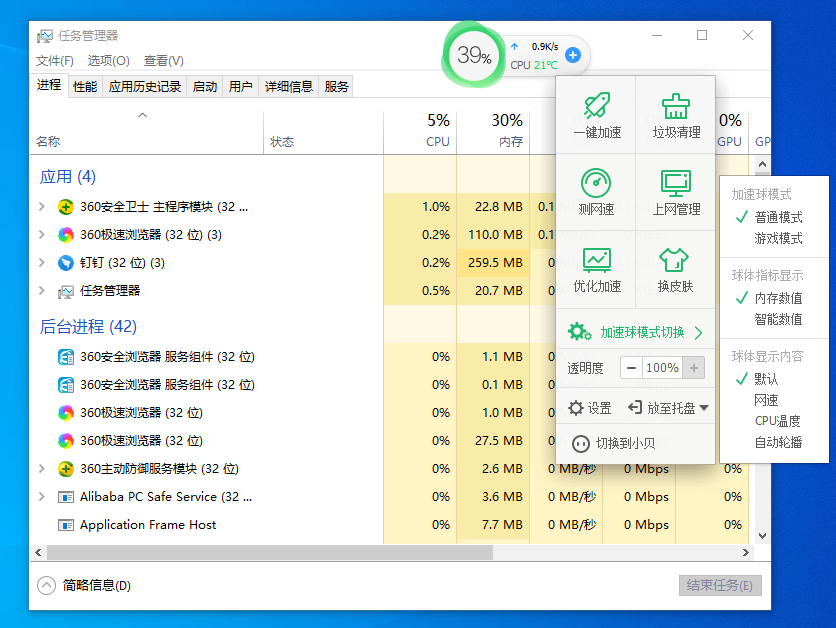Expand the 360主动防御服务模块 row
Viewport: 836px width, 628px height.
[42, 469]
